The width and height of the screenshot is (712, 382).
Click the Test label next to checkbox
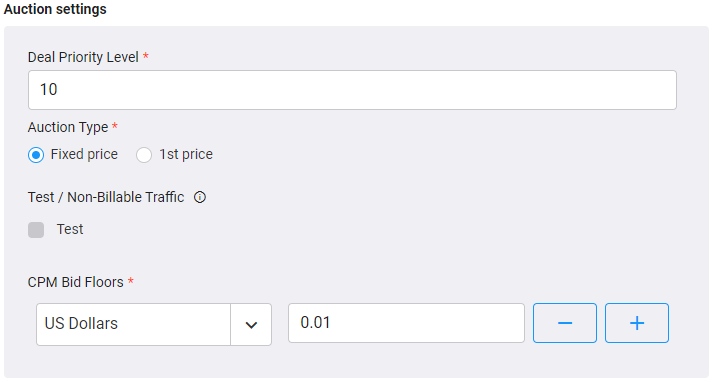click(x=70, y=229)
